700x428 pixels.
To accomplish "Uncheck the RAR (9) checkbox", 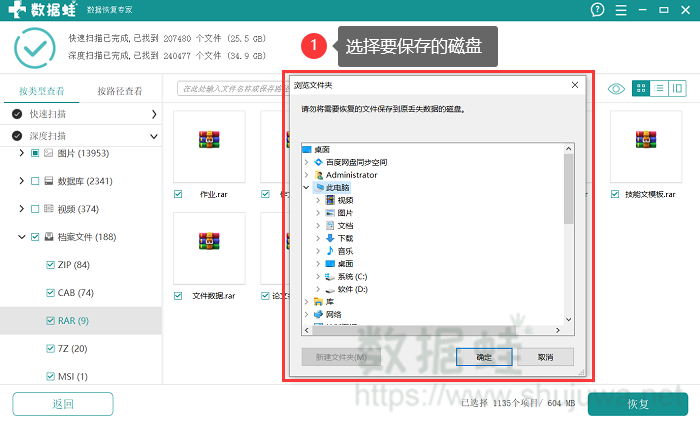I will click(50, 320).
